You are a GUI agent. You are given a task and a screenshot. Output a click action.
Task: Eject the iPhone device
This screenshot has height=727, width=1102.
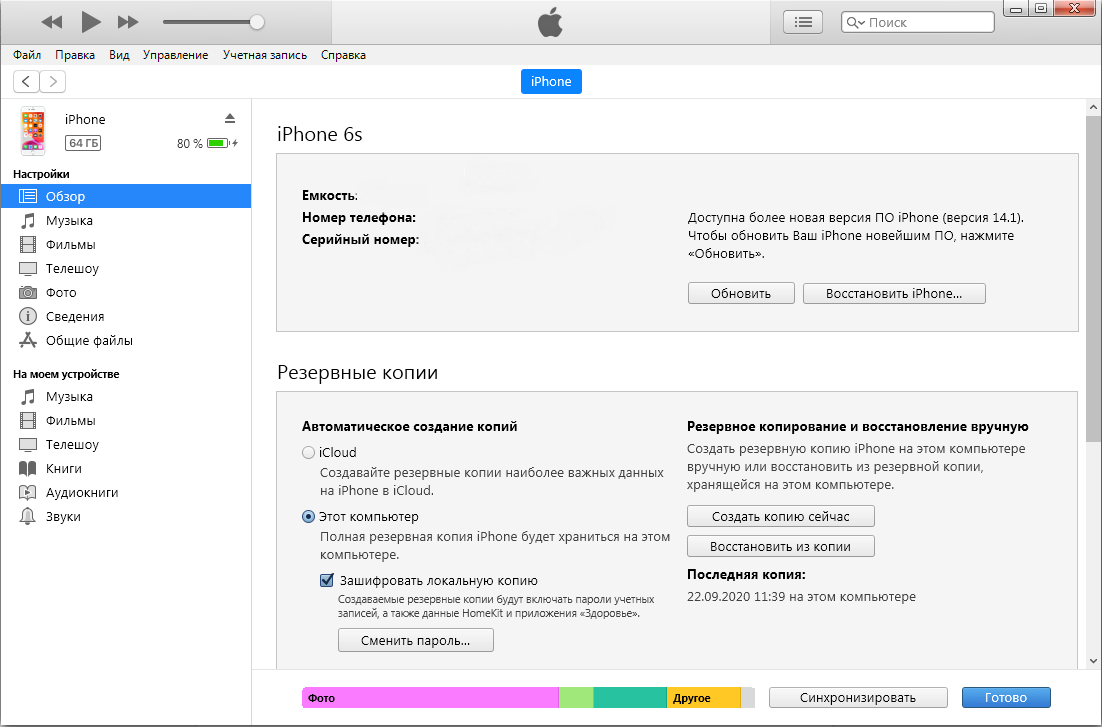point(230,118)
